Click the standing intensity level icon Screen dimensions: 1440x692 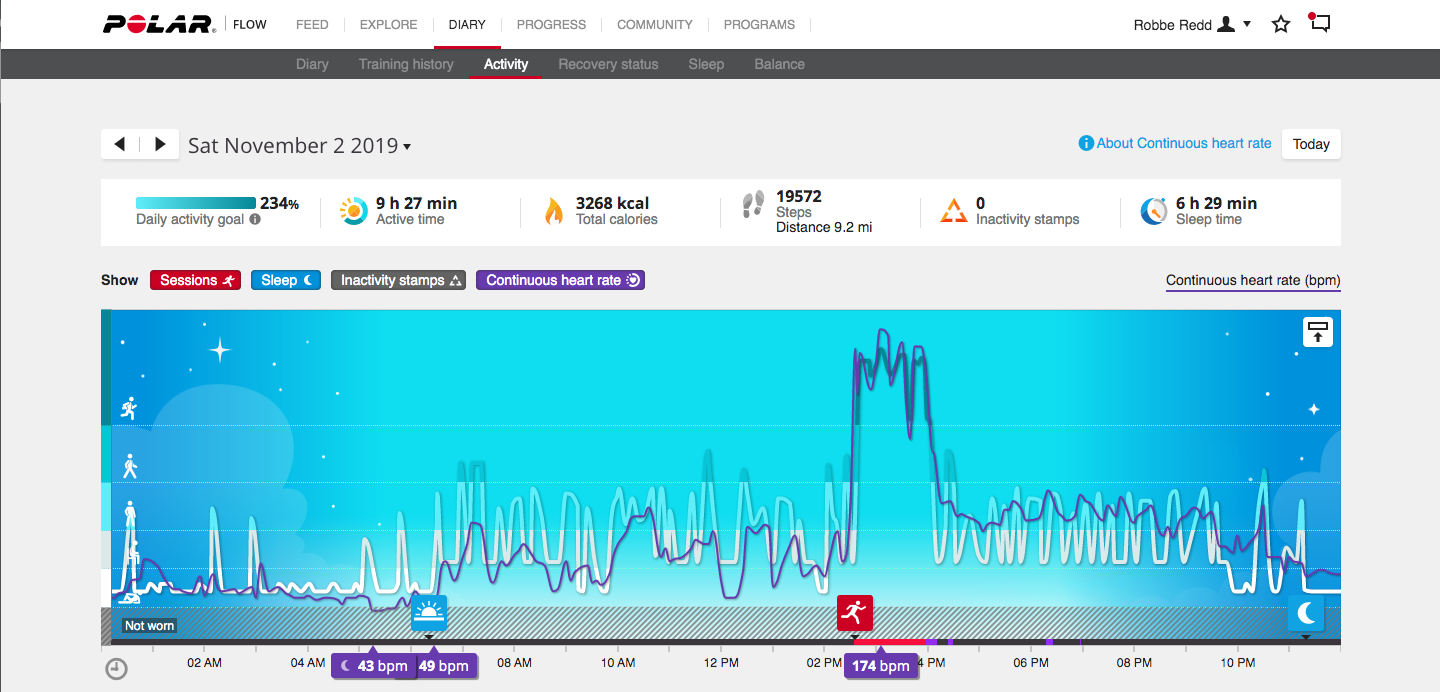tap(130, 514)
